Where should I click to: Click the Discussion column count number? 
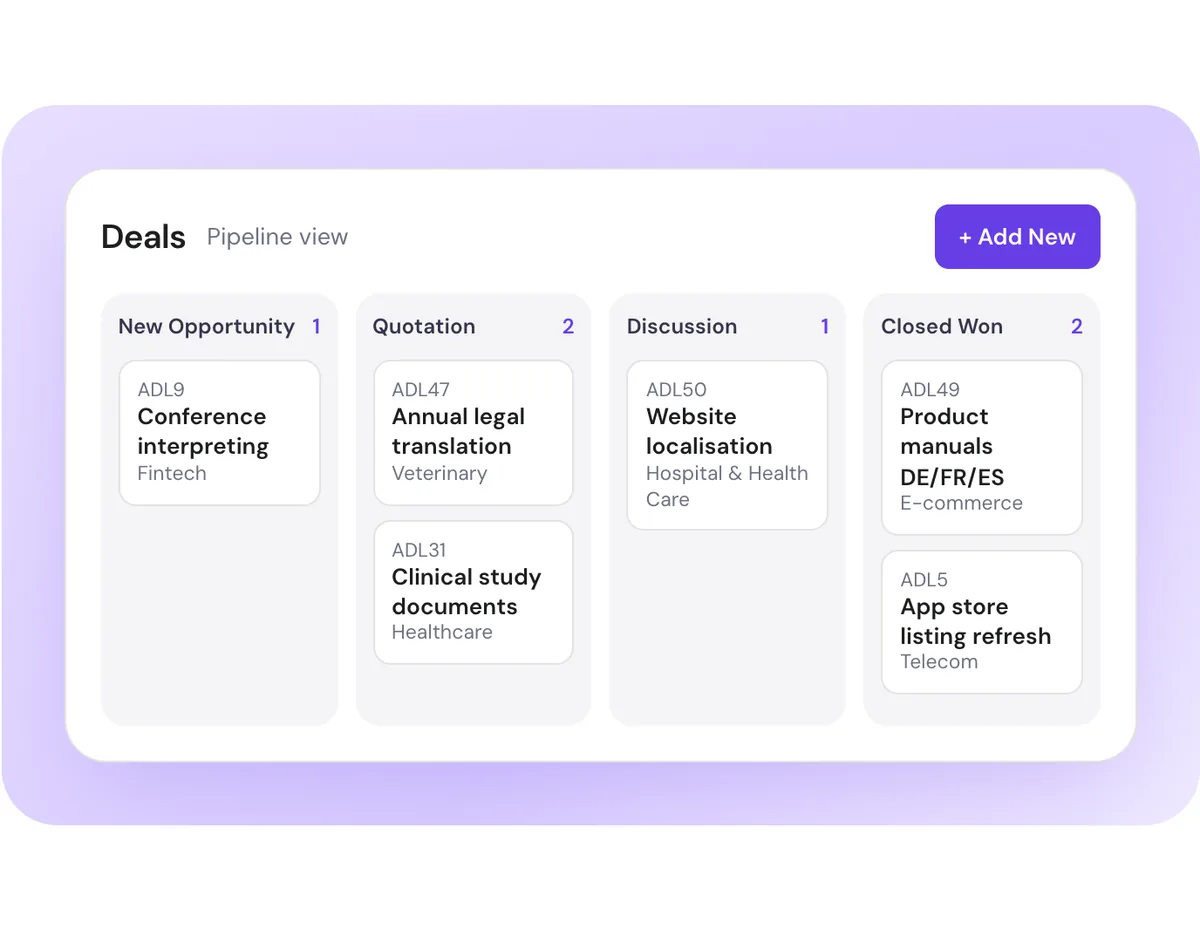click(825, 327)
